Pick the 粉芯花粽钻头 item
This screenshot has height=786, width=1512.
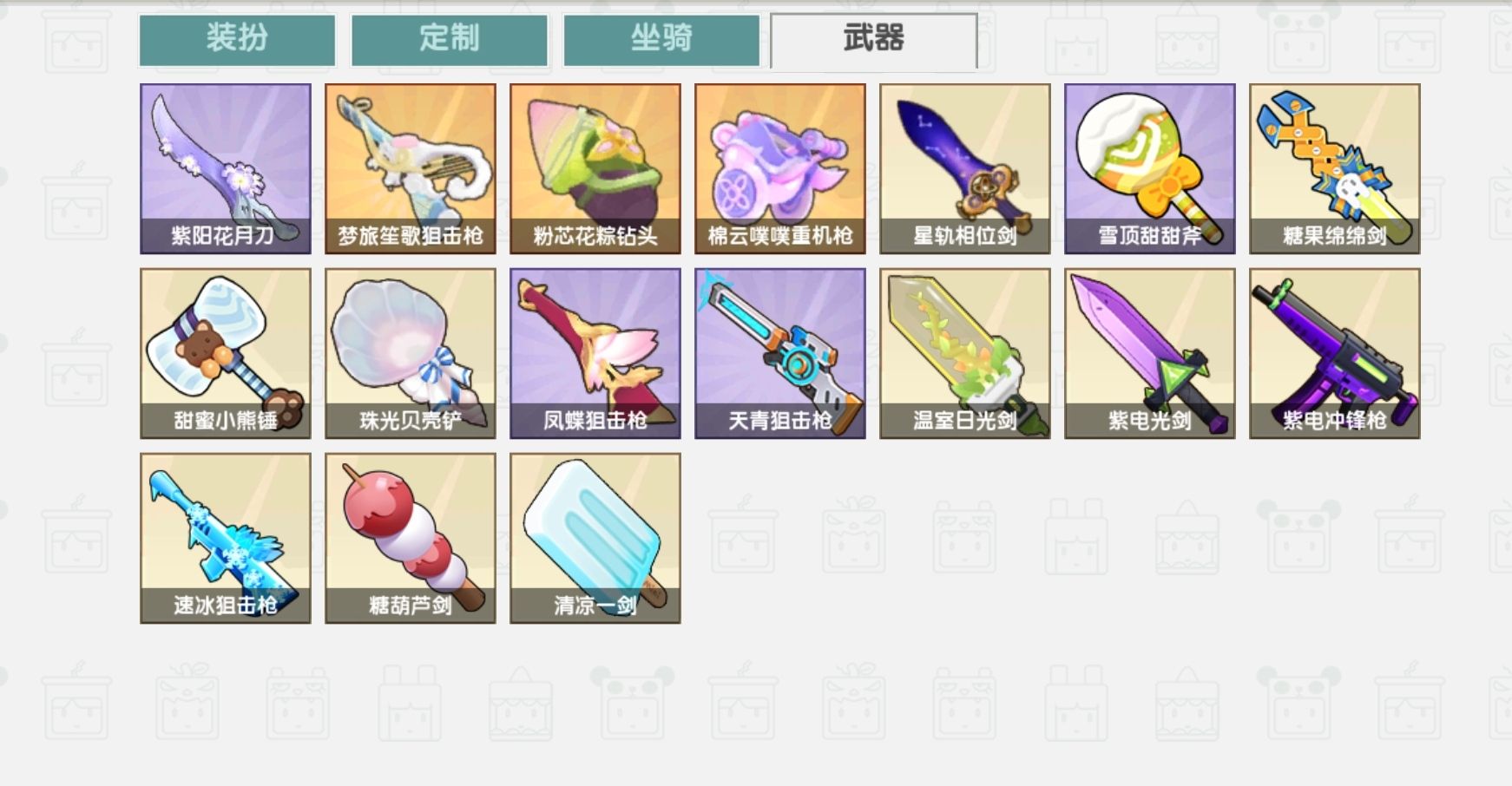(x=595, y=168)
